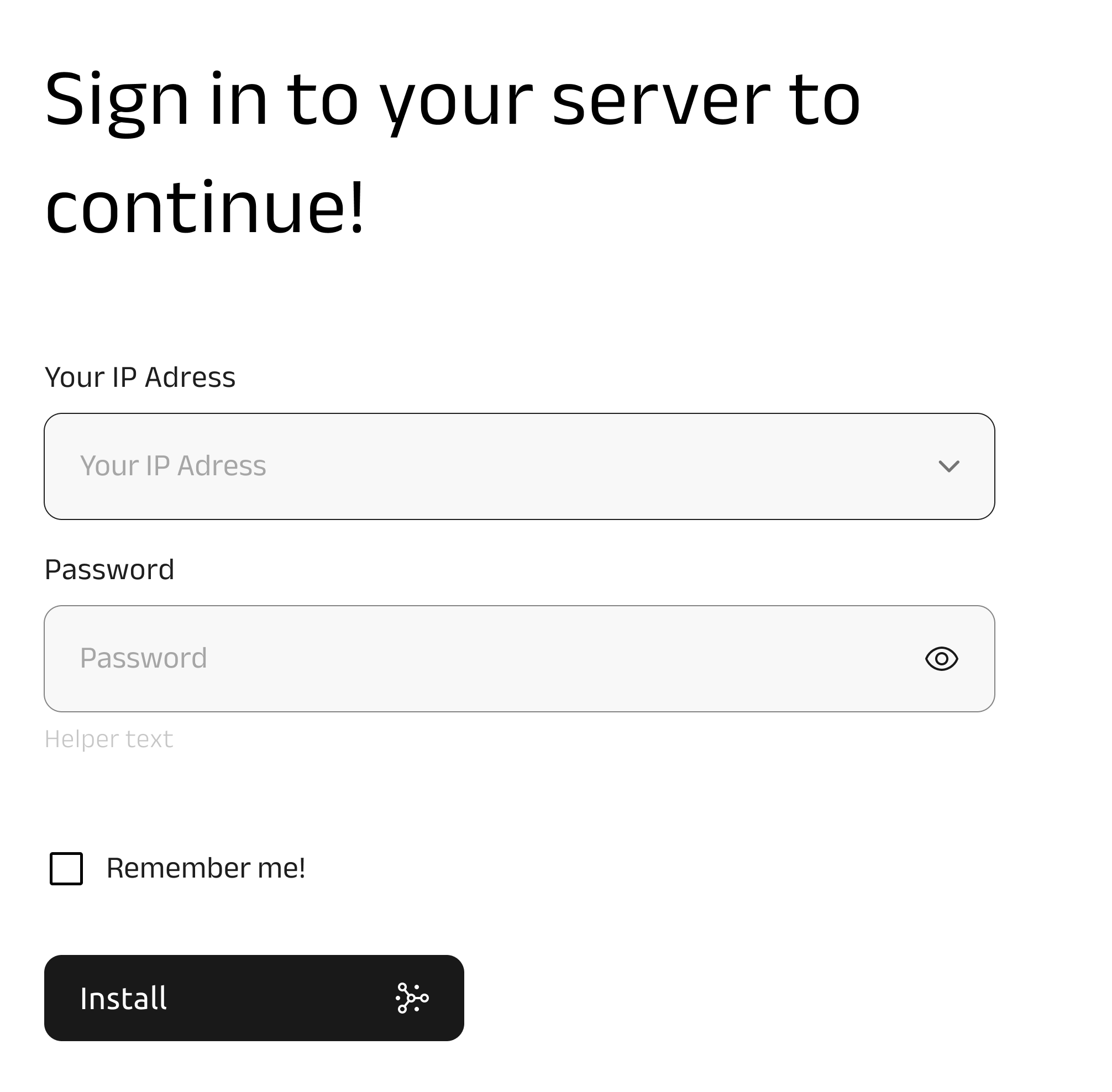Click the Helper text below the Password field
Screen dimensions: 1112x1092
[109, 739]
